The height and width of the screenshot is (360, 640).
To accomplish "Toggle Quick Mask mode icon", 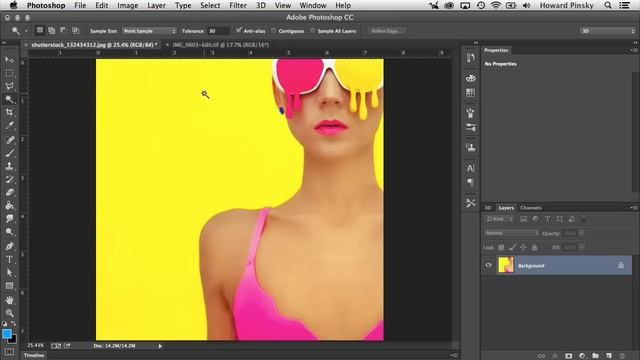I will [x=9, y=351].
